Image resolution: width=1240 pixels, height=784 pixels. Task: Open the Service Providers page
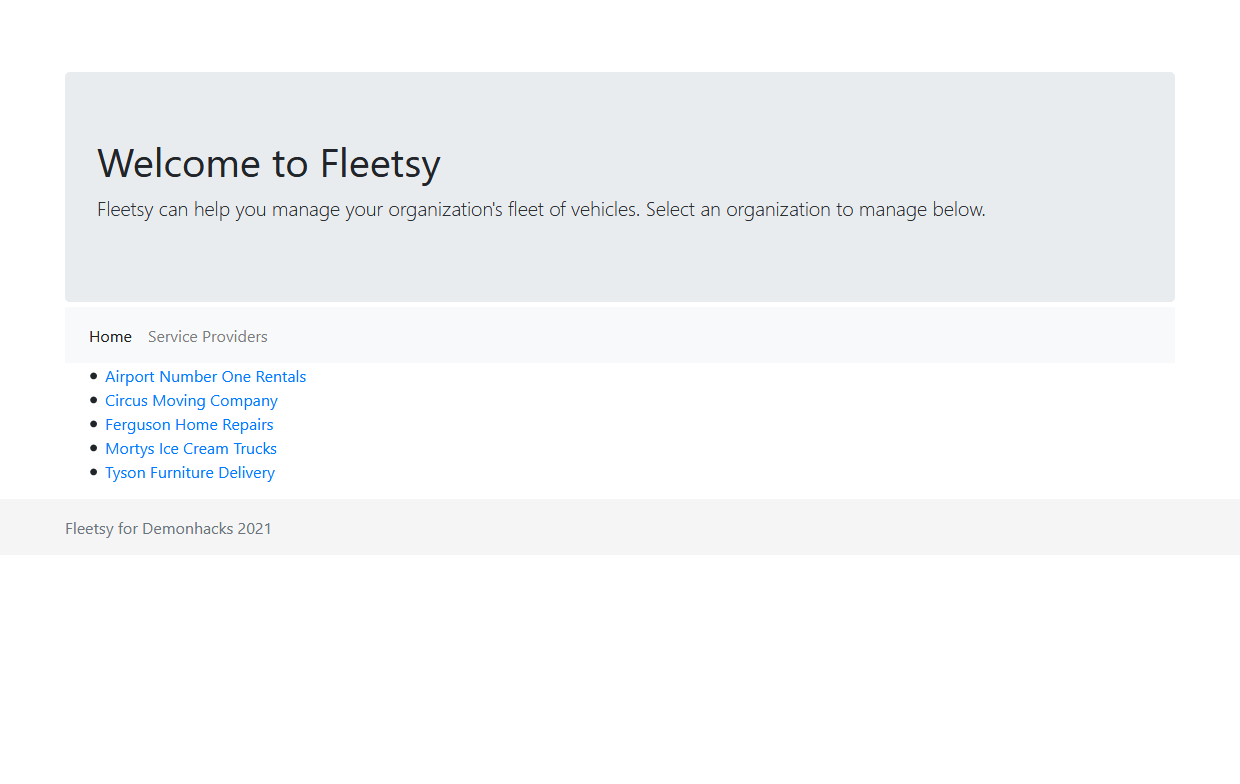tap(208, 337)
